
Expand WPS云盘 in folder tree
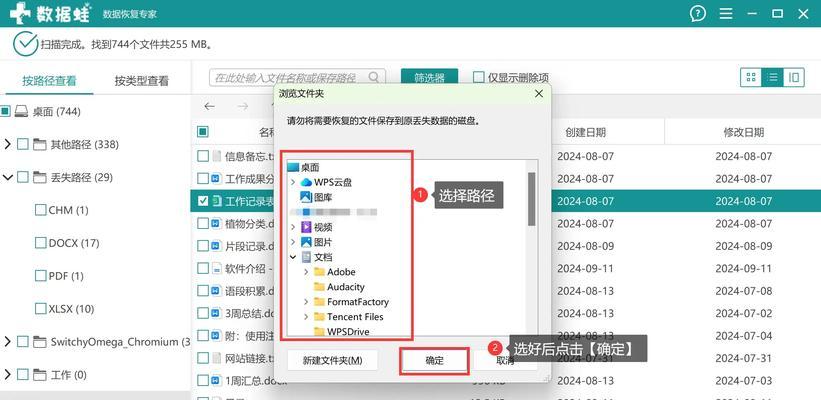pos(293,182)
